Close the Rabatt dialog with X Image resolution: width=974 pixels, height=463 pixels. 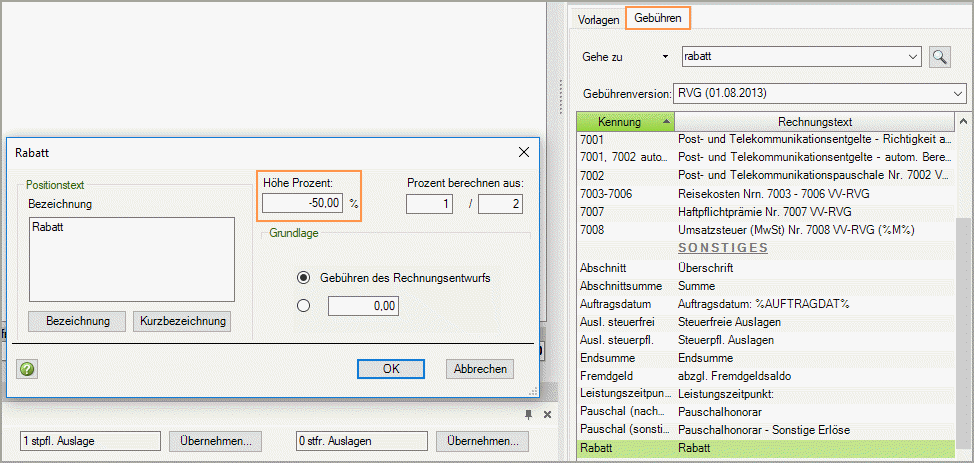523,152
